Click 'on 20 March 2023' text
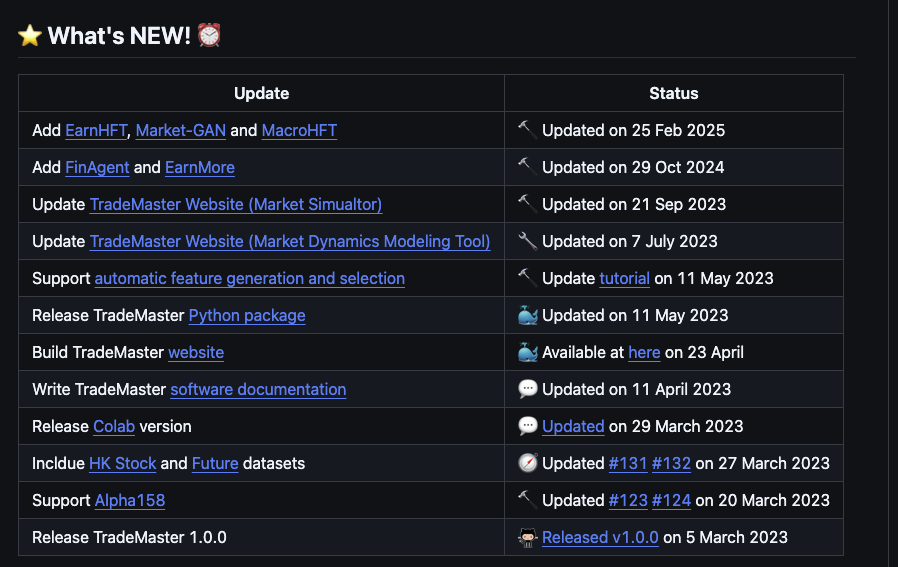Screen dimensions: 898x567 [762, 501]
